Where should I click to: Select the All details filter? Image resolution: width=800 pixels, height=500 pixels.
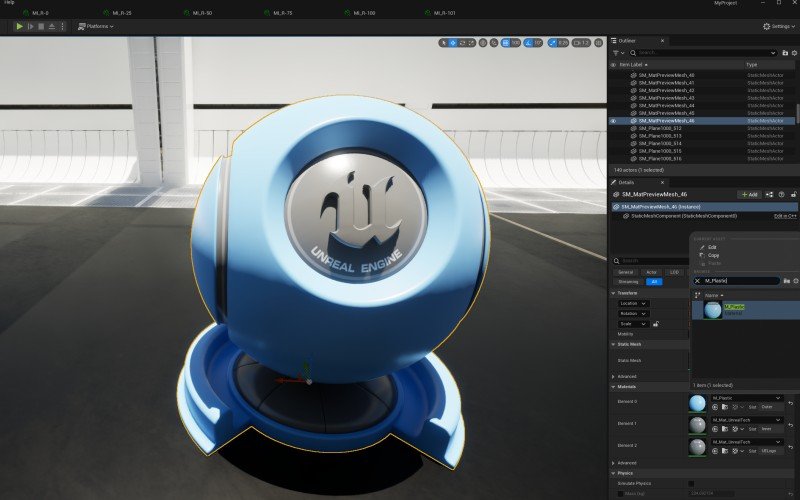click(654, 282)
